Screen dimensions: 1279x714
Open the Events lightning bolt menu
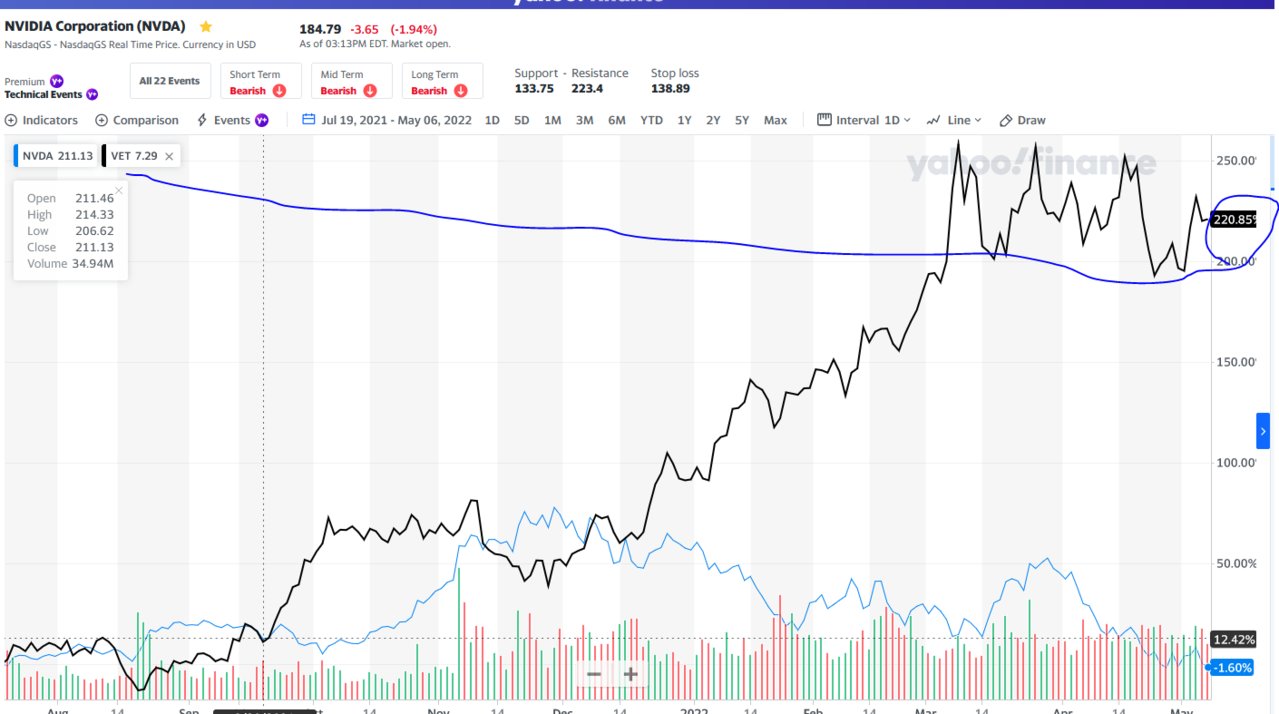click(233, 120)
